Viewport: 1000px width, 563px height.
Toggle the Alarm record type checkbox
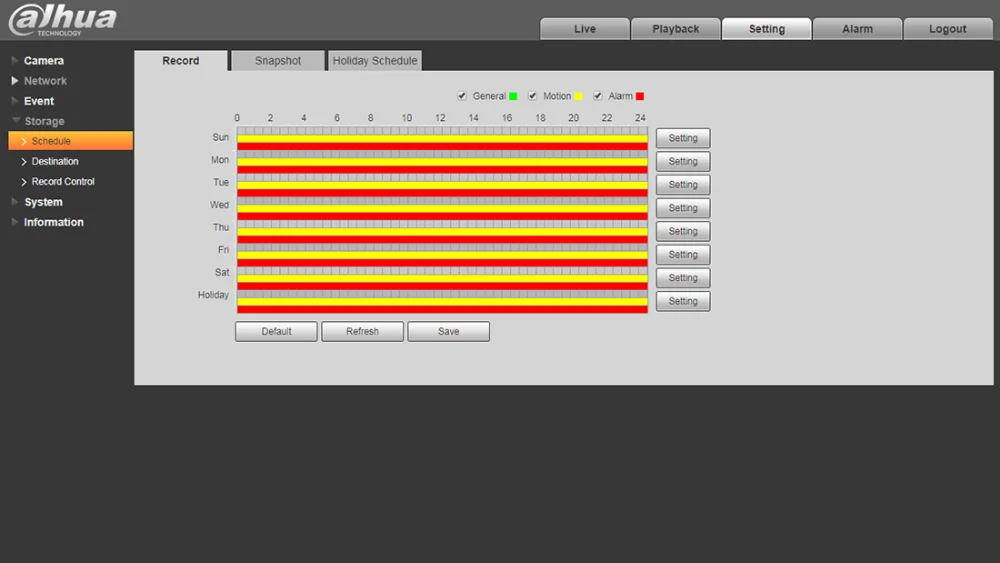pyautogui.click(x=598, y=96)
